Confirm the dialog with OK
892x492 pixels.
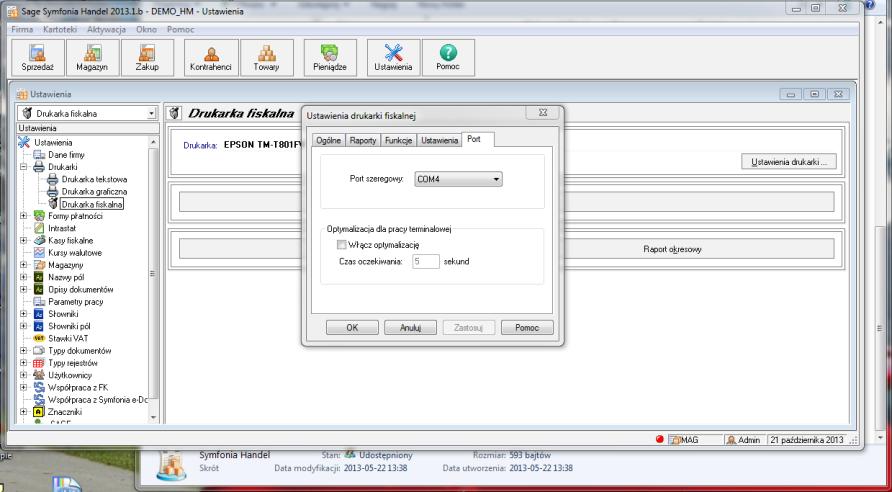click(352, 328)
